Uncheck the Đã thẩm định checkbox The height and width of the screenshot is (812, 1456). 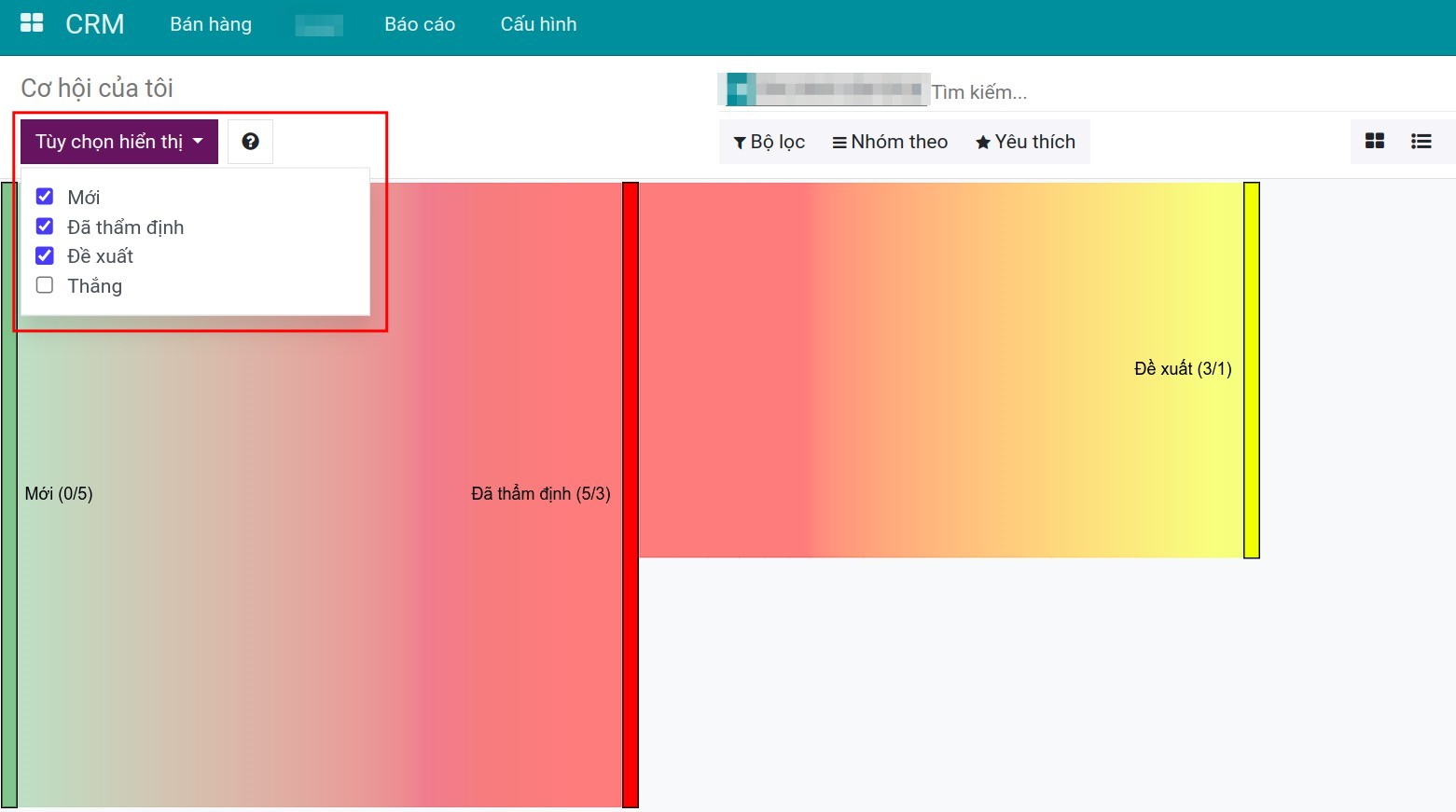point(45,227)
